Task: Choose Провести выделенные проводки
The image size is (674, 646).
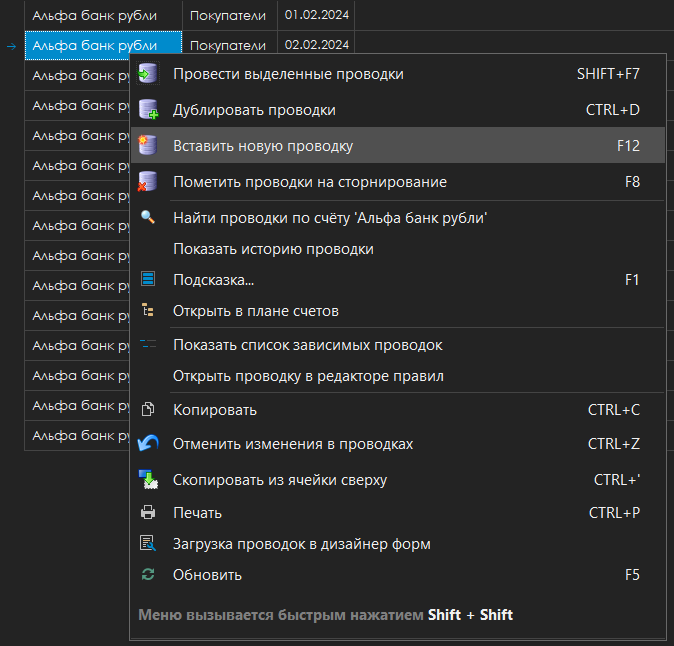Action: (x=398, y=74)
